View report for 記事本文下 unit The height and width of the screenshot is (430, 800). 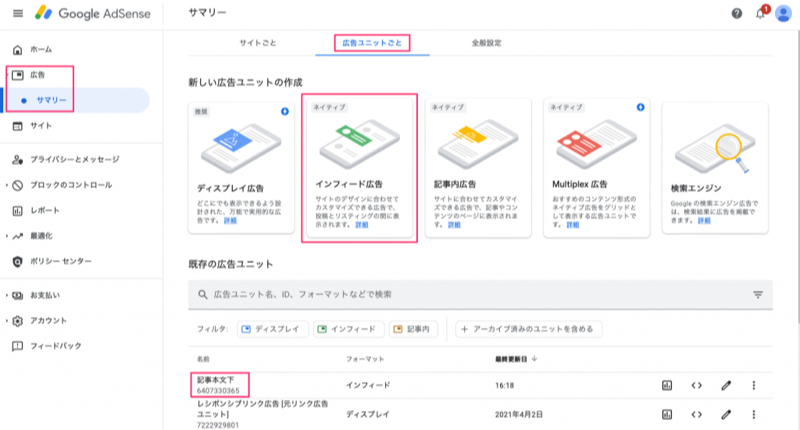click(667, 385)
